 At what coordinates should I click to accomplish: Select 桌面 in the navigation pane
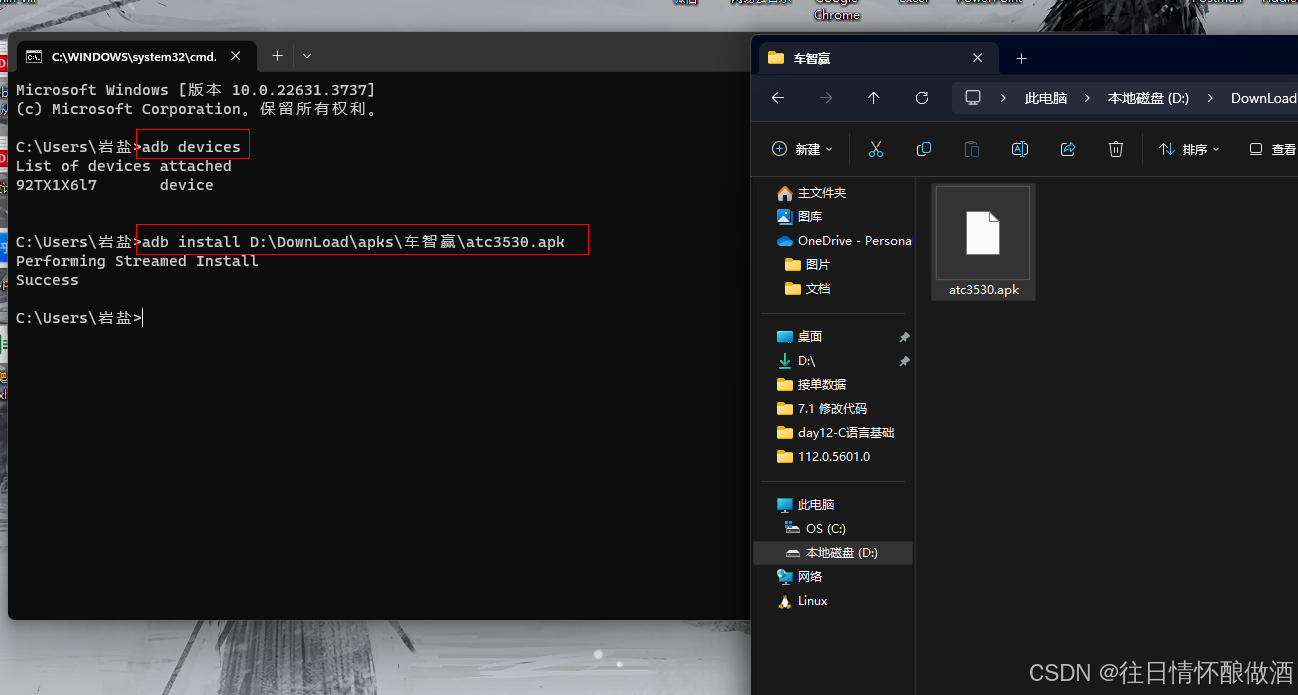click(x=799, y=336)
